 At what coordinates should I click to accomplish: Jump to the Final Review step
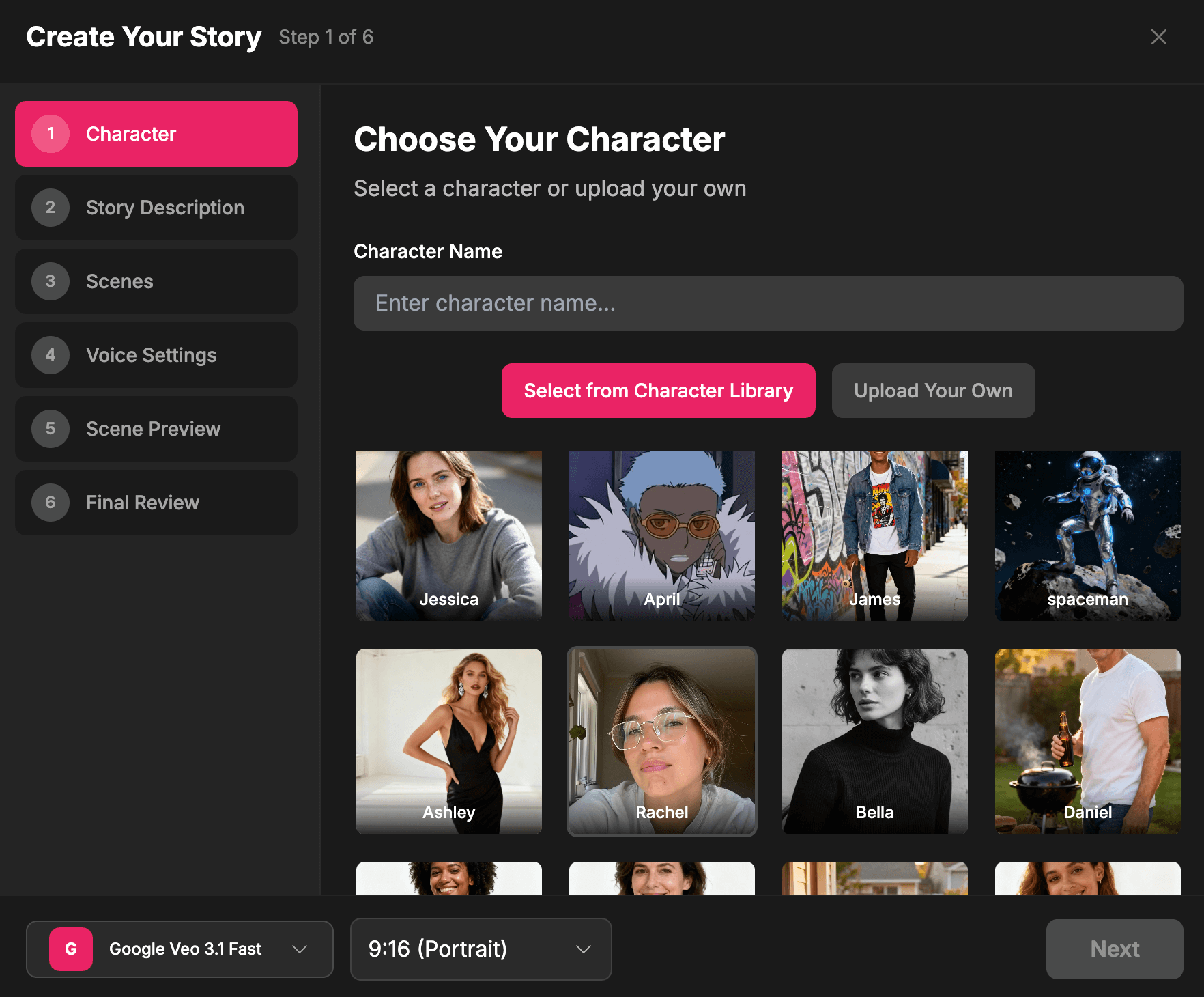pyautogui.click(x=156, y=503)
